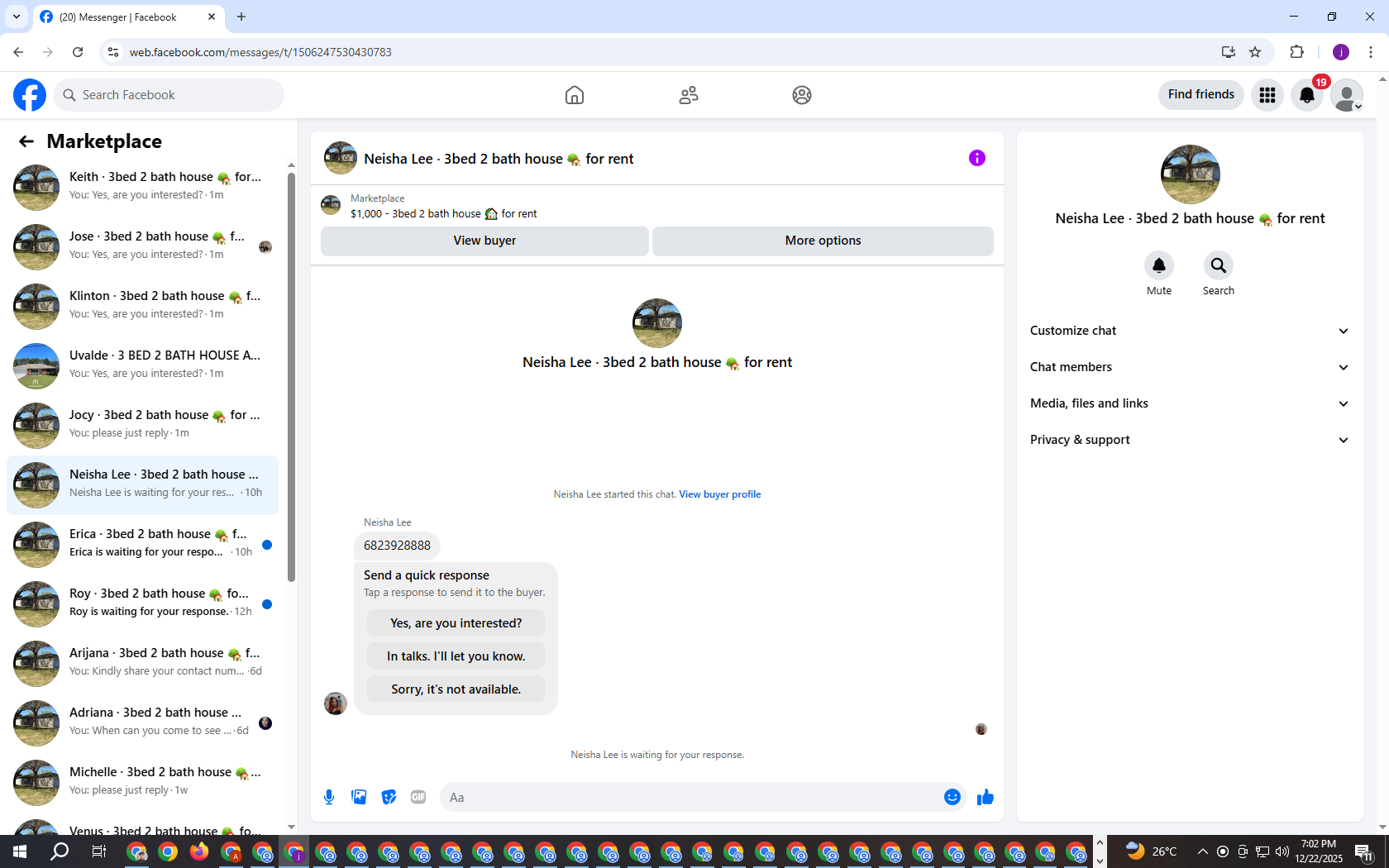Reload the page in the browser
The image size is (1389, 868).
78,52
